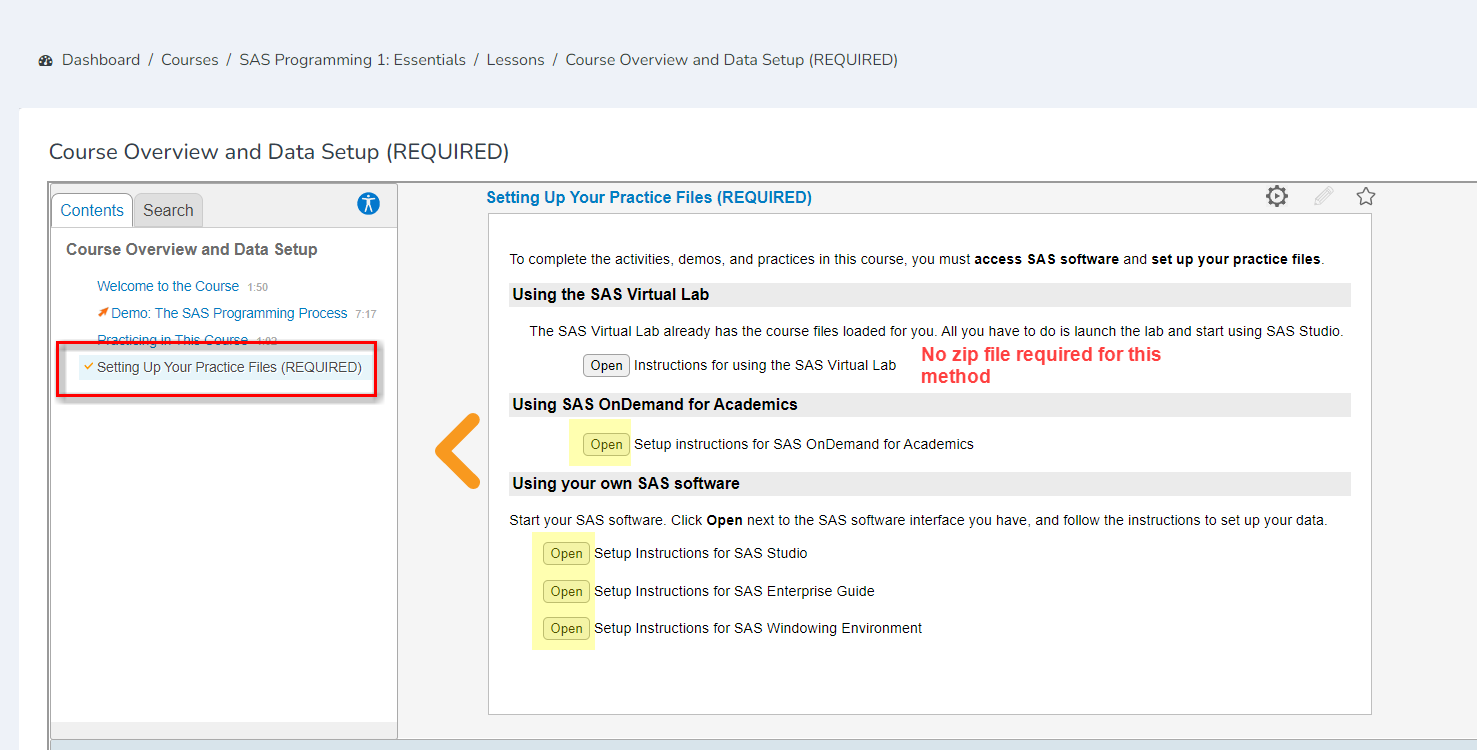Open instructions for using the SAS Virtual Lab

coord(606,365)
